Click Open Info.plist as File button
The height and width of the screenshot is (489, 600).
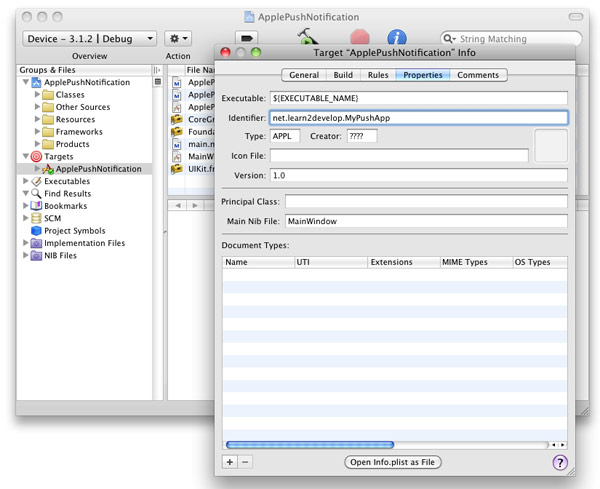pyautogui.click(x=392, y=462)
